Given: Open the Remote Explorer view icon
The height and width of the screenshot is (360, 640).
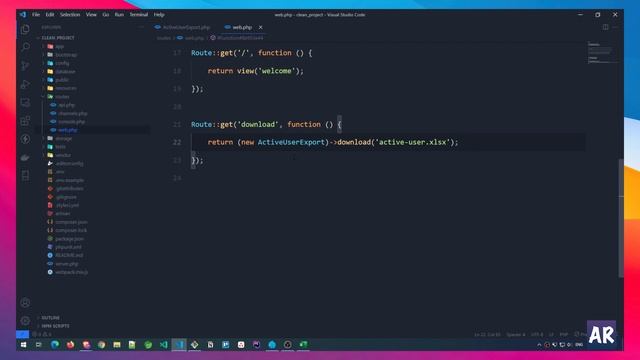Looking at the screenshot, I should tap(25, 102).
